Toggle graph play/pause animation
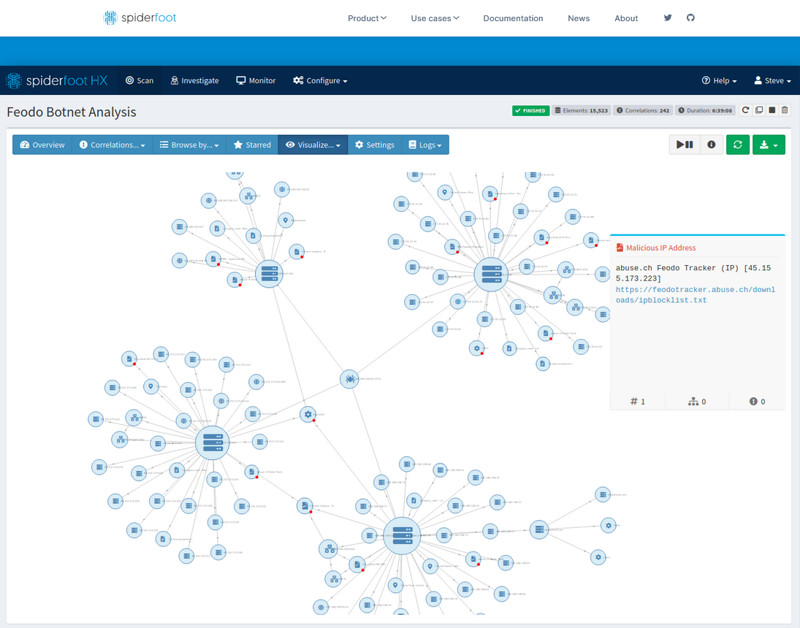 [x=685, y=145]
